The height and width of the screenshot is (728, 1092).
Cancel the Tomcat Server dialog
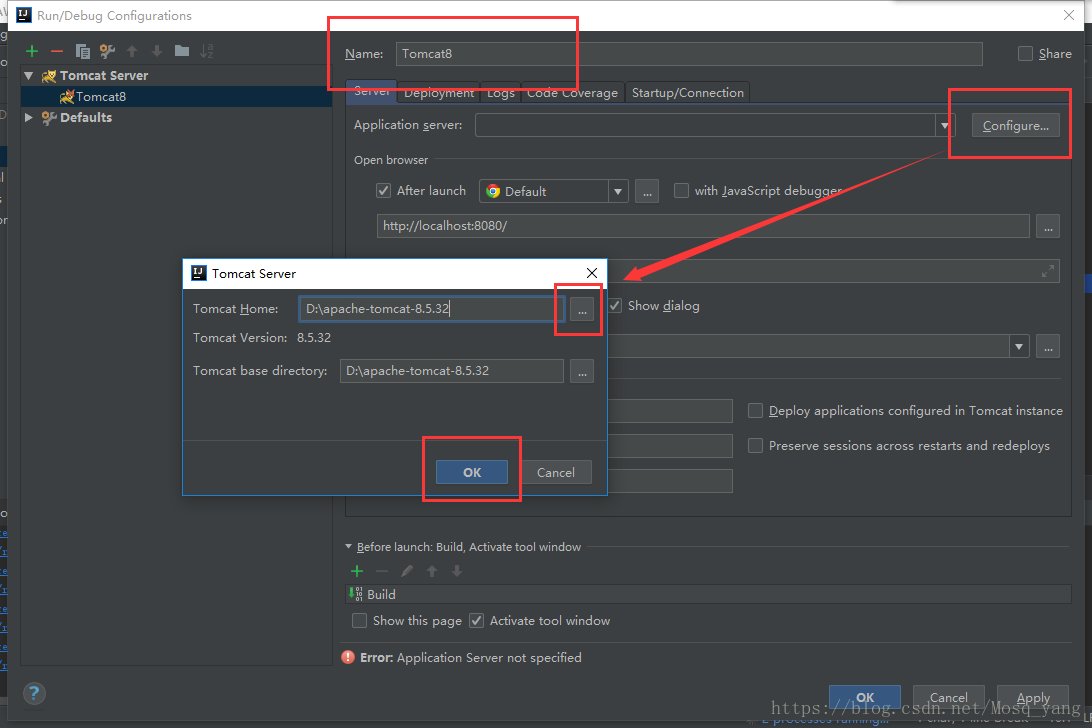(556, 472)
